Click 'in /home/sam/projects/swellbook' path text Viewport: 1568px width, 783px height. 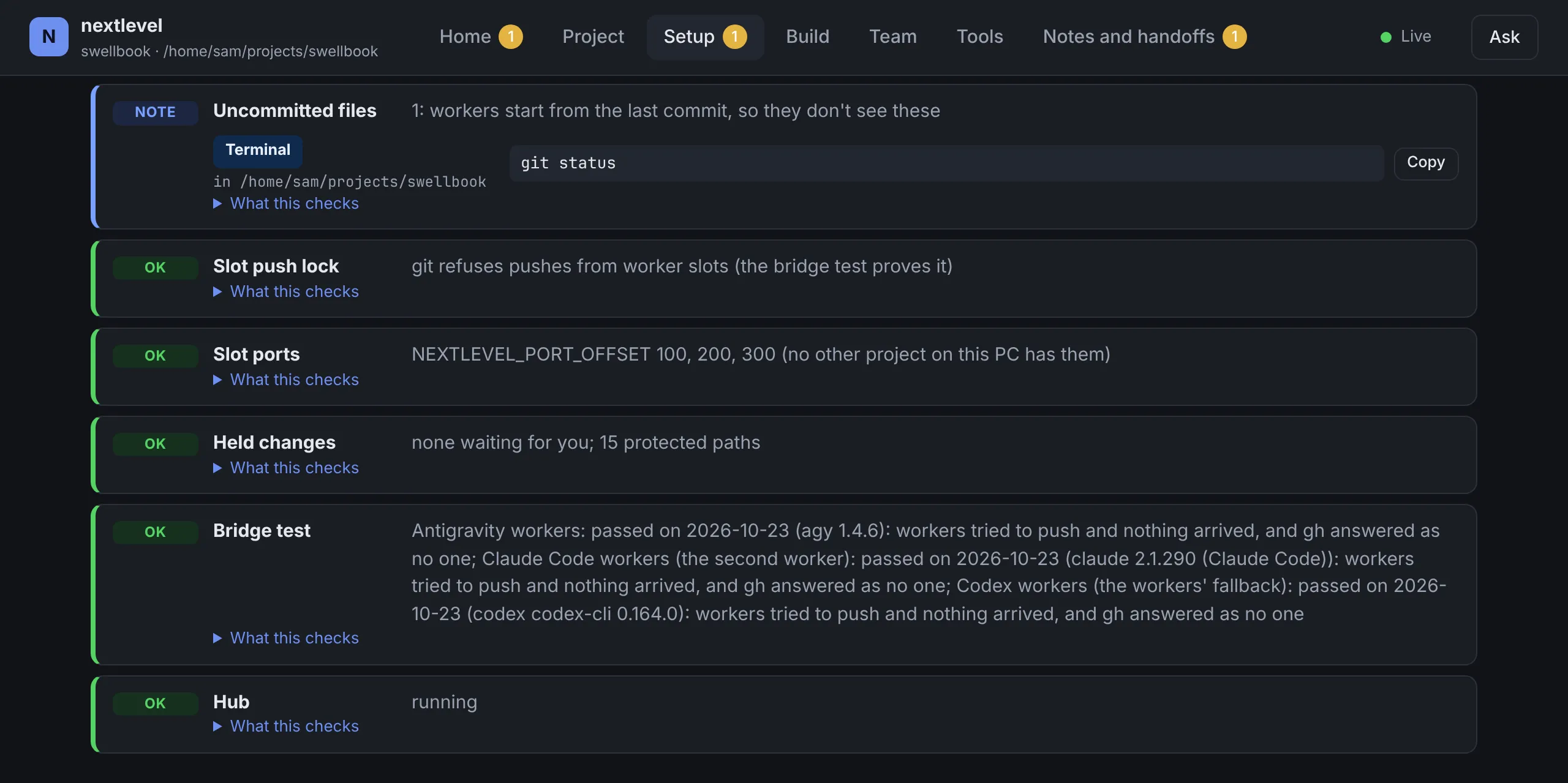350,182
